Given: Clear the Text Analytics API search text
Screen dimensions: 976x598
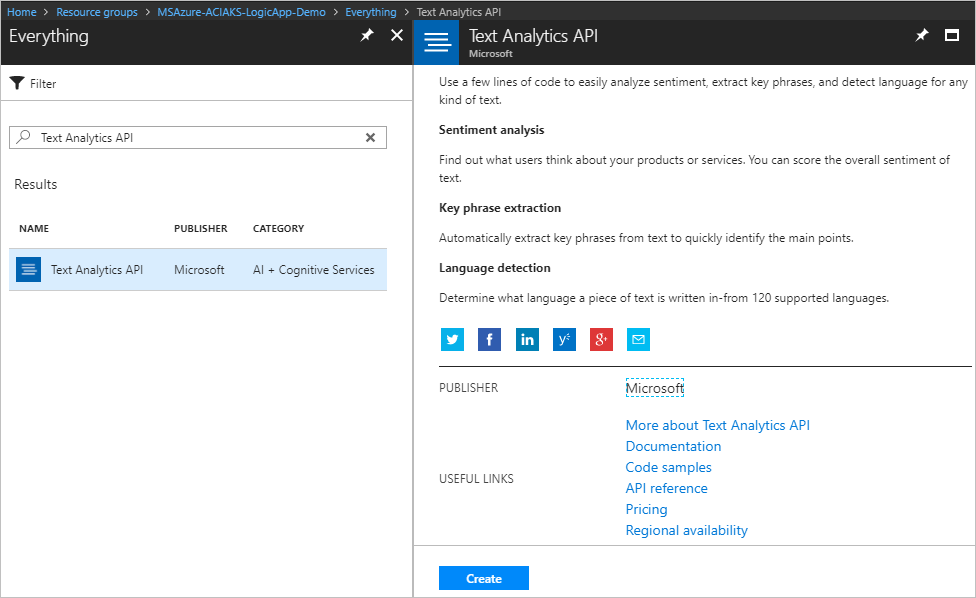Looking at the screenshot, I should click(370, 138).
